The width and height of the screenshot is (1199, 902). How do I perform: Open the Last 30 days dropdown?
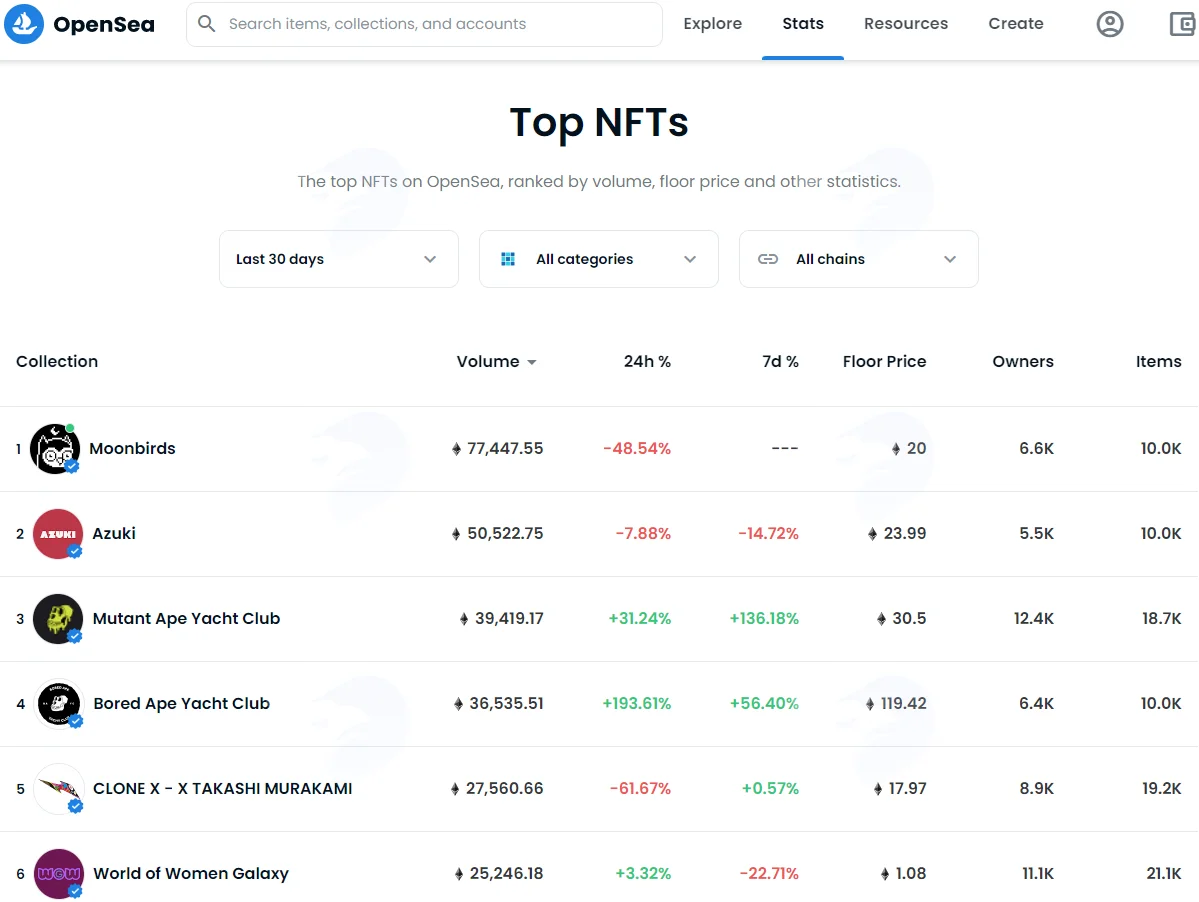coord(339,259)
